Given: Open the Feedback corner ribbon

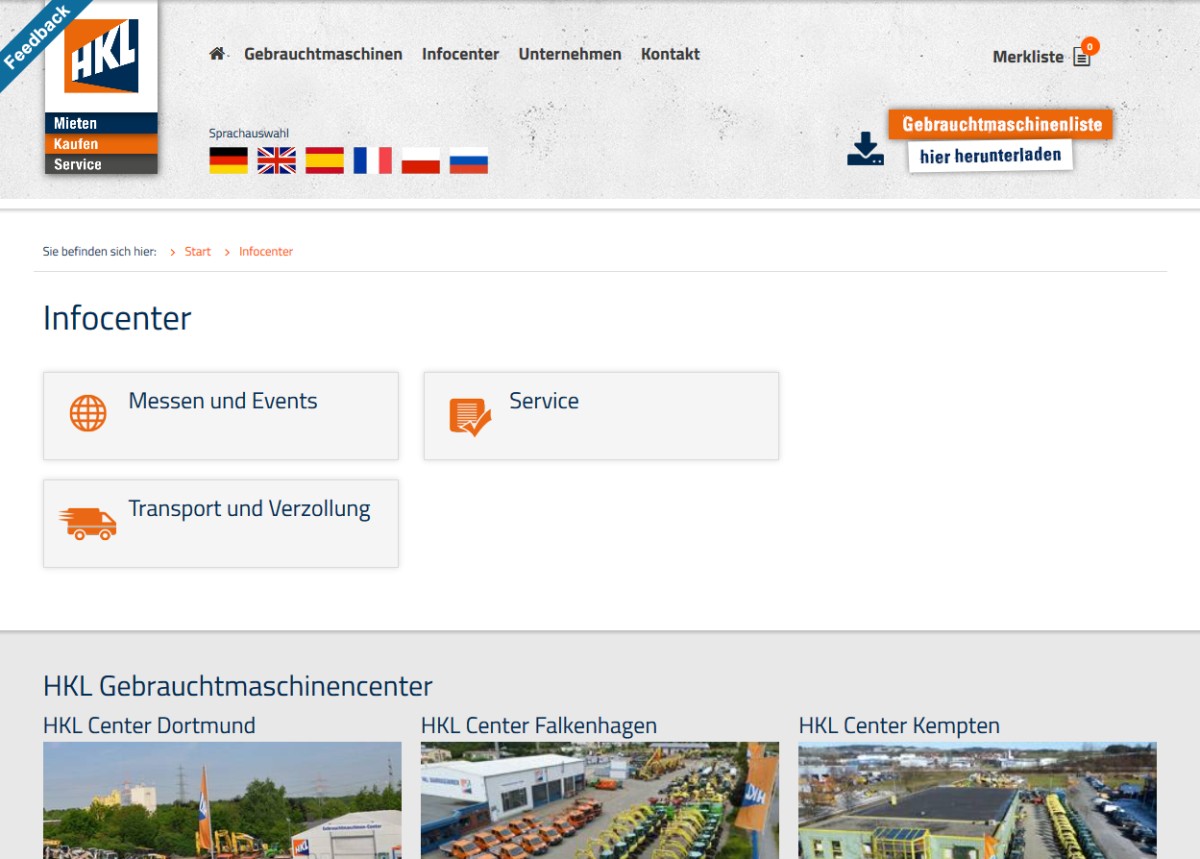Looking at the screenshot, I should (36, 37).
